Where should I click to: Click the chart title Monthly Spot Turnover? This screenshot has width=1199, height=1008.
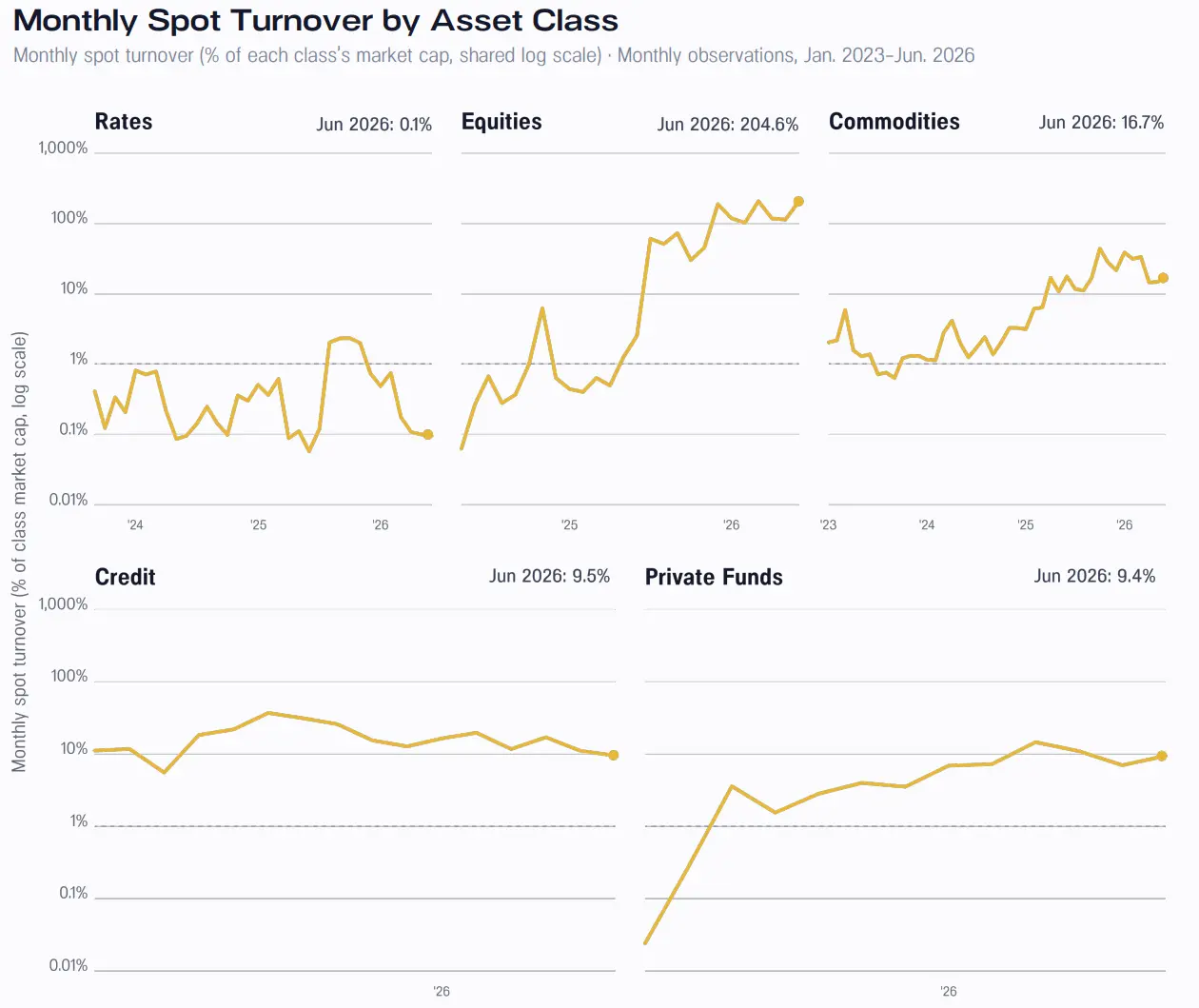pos(316,21)
